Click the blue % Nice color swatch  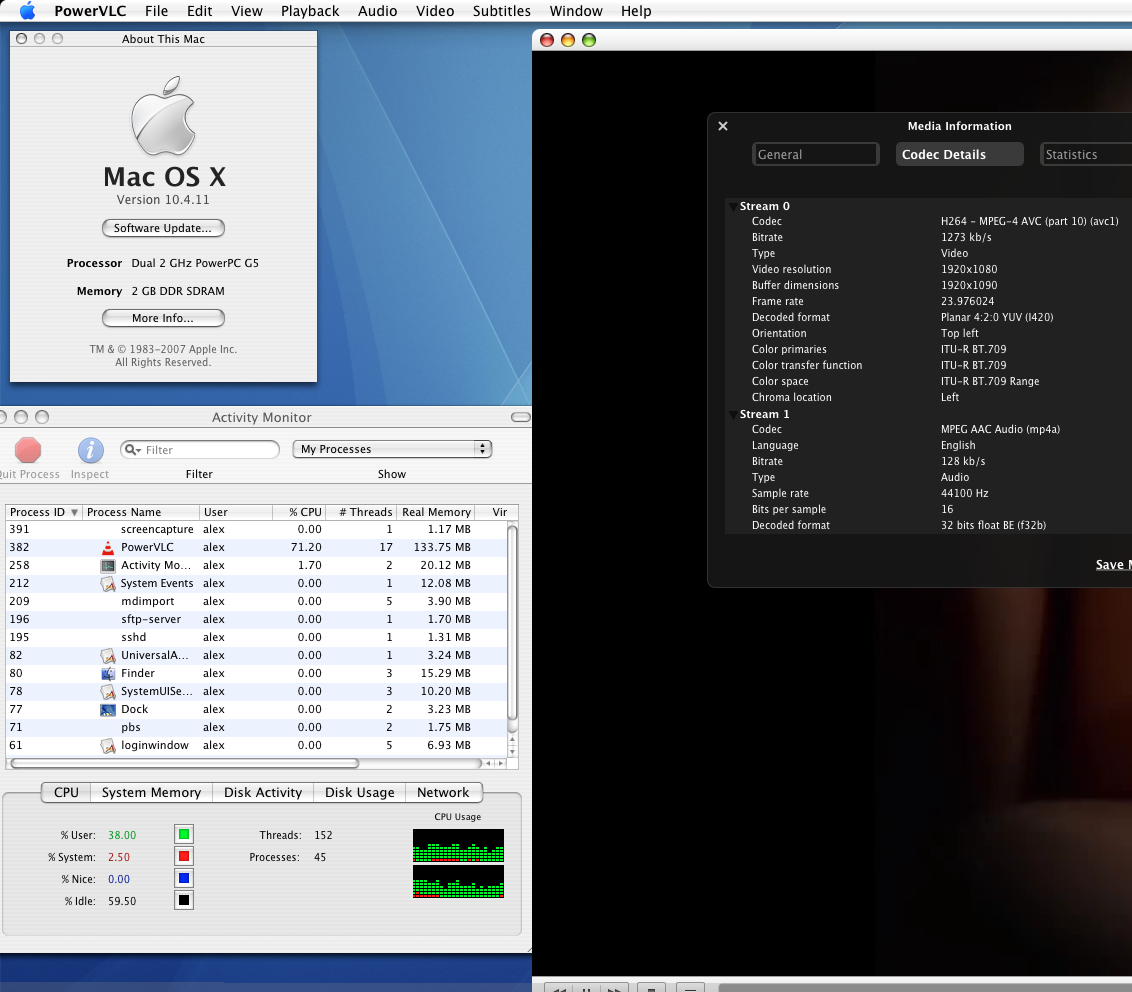pyautogui.click(x=184, y=878)
